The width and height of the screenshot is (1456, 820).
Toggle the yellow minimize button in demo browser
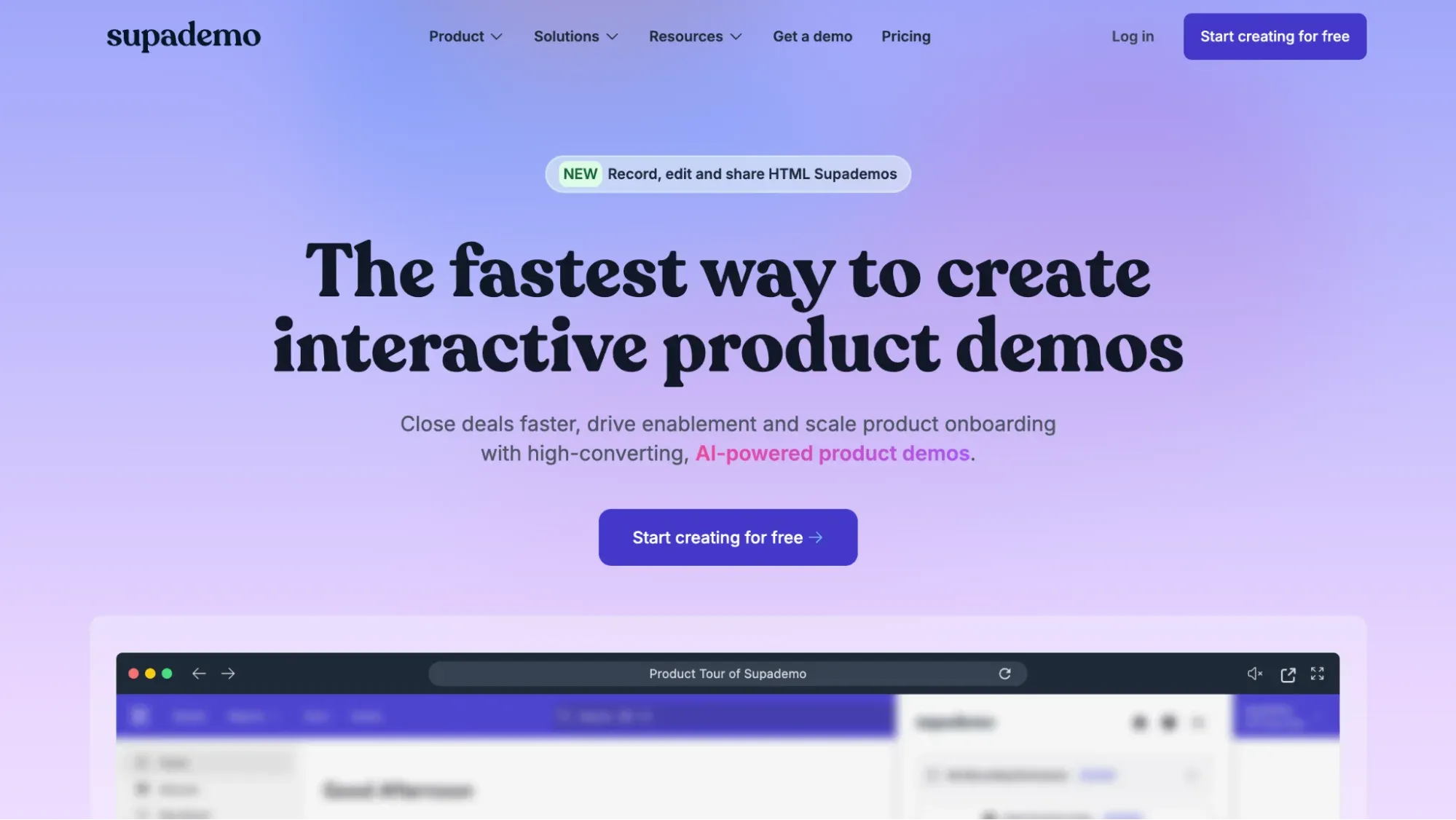[150, 673]
